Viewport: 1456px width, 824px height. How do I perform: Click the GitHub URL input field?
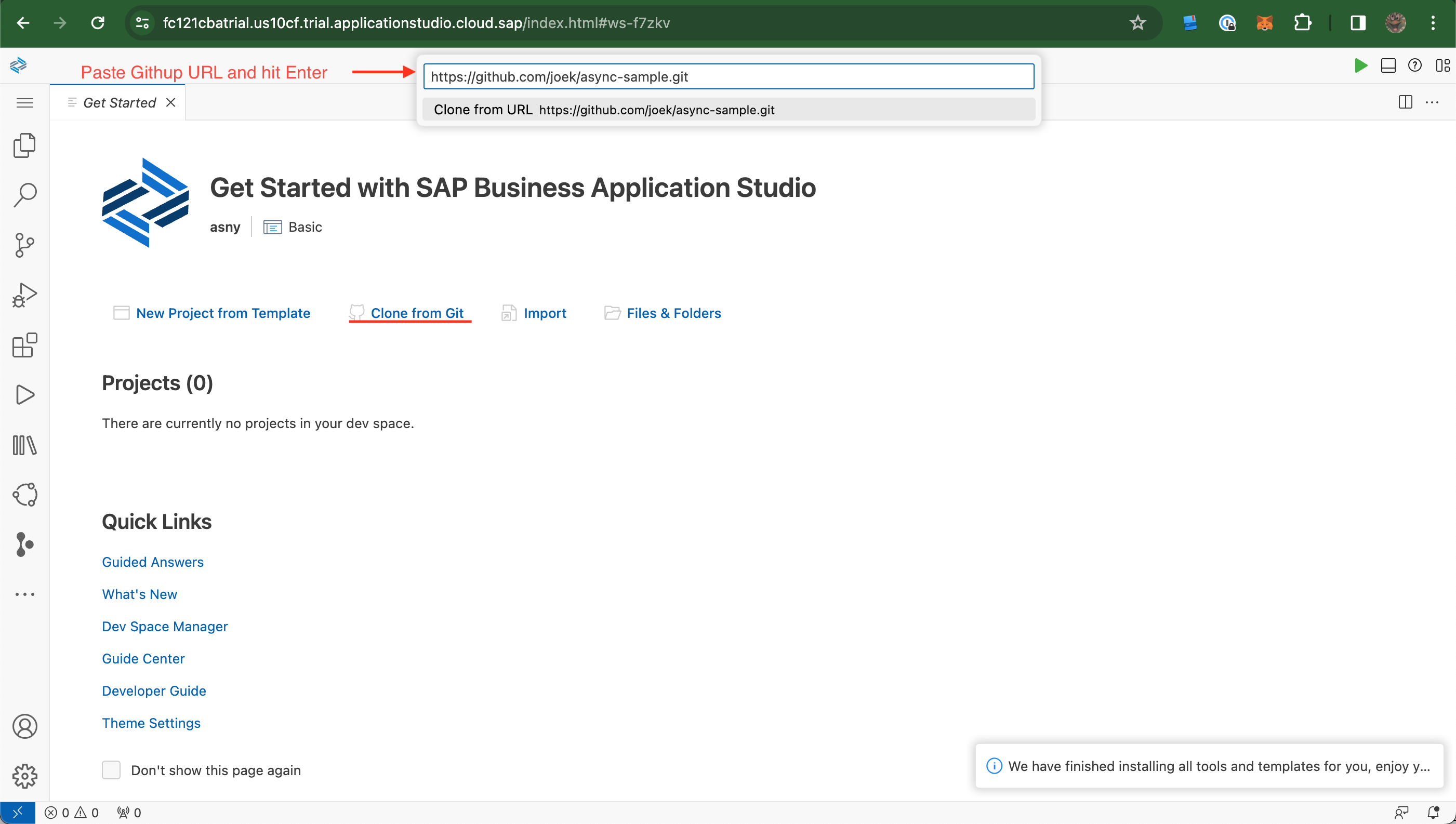728,76
